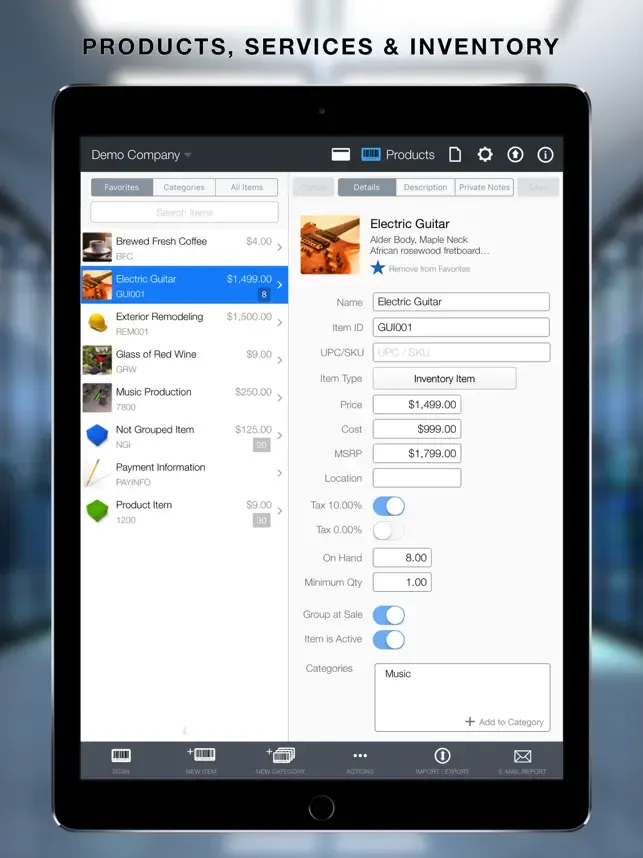The image size is (643, 858).
Task: Tap the New Item icon
Action: tap(201, 755)
